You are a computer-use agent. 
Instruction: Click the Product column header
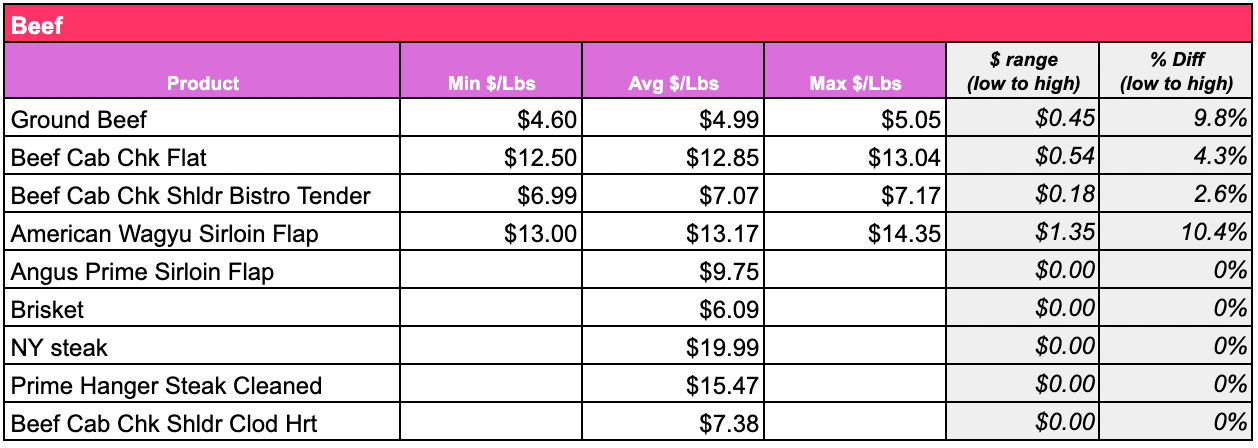(203, 71)
